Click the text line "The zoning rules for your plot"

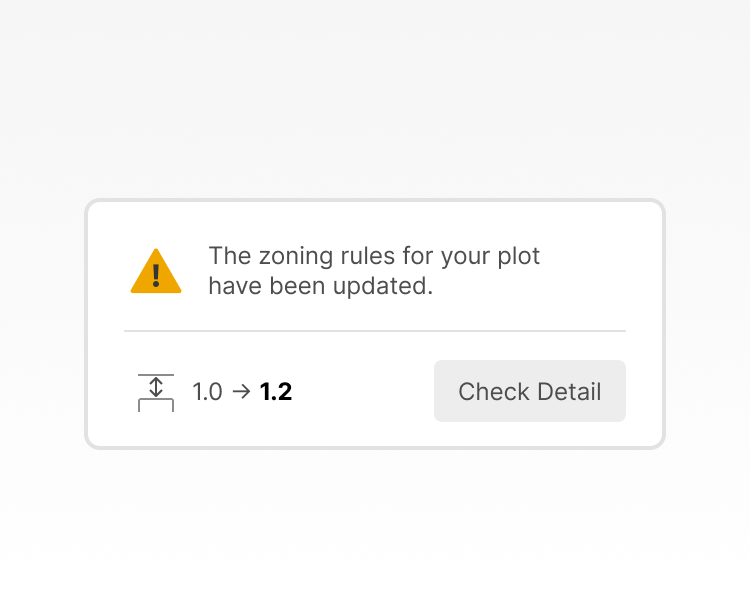(x=374, y=256)
